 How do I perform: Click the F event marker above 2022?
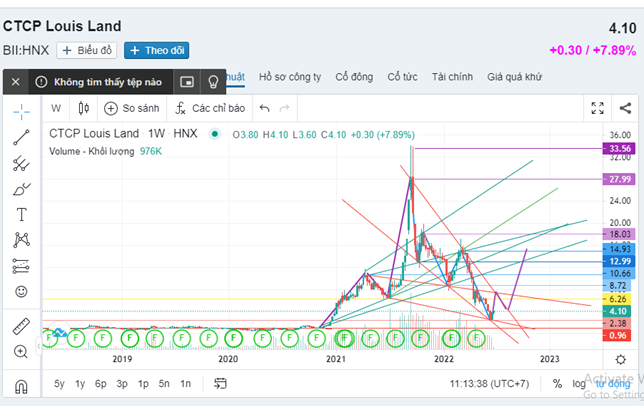451,339
